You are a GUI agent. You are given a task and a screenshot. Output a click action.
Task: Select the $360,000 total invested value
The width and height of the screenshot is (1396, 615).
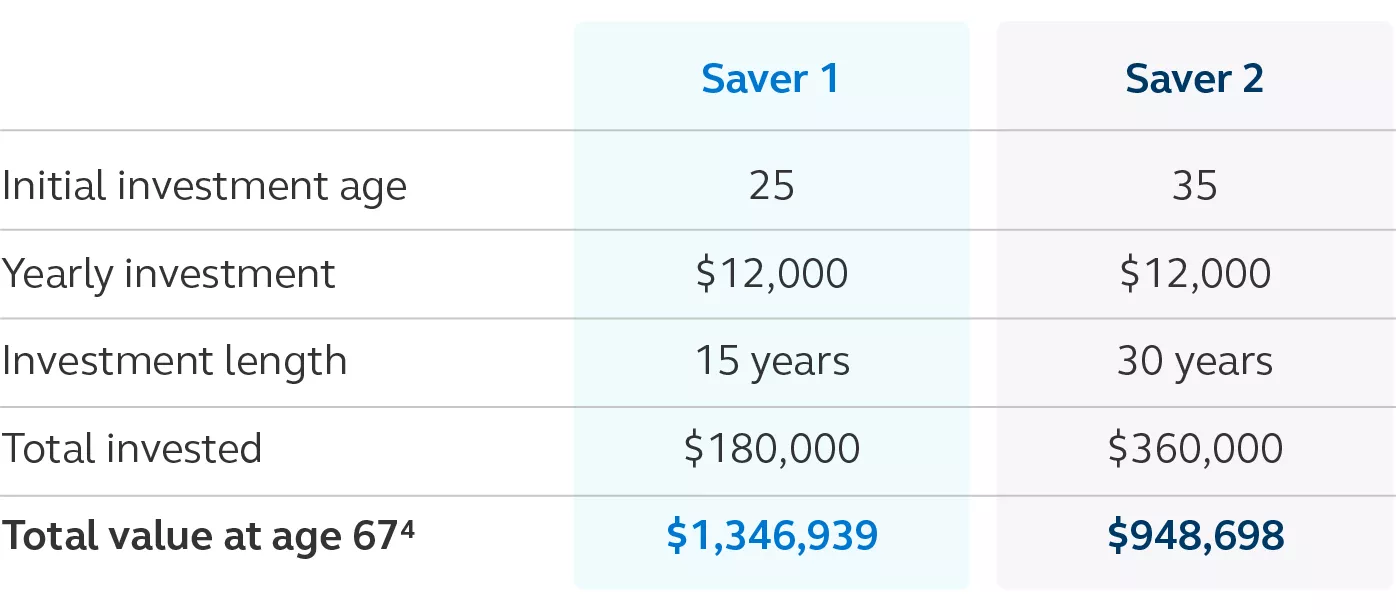pyautogui.click(x=1194, y=449)
